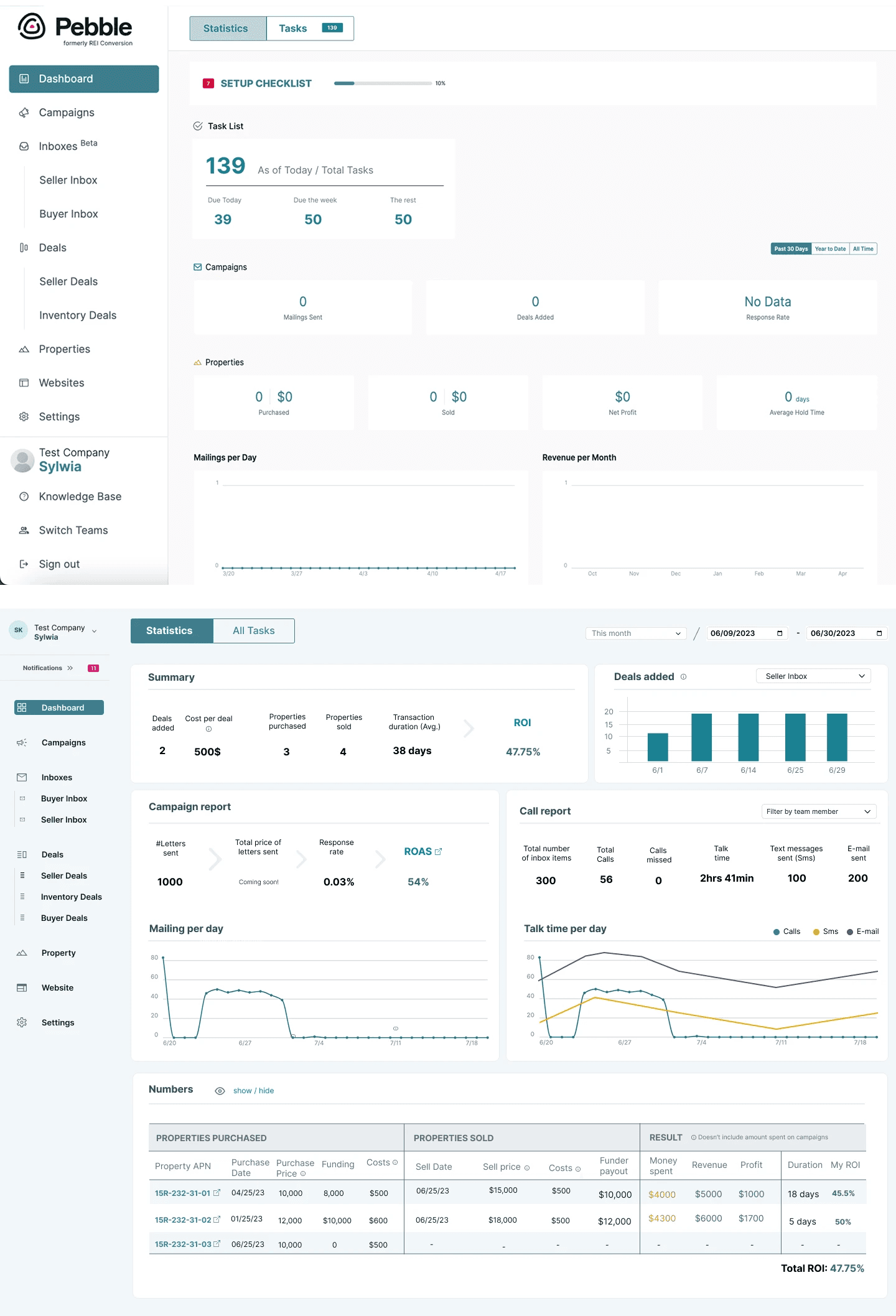Open Buyer Deals in the bottom sidebar

[x=64, y=918]
